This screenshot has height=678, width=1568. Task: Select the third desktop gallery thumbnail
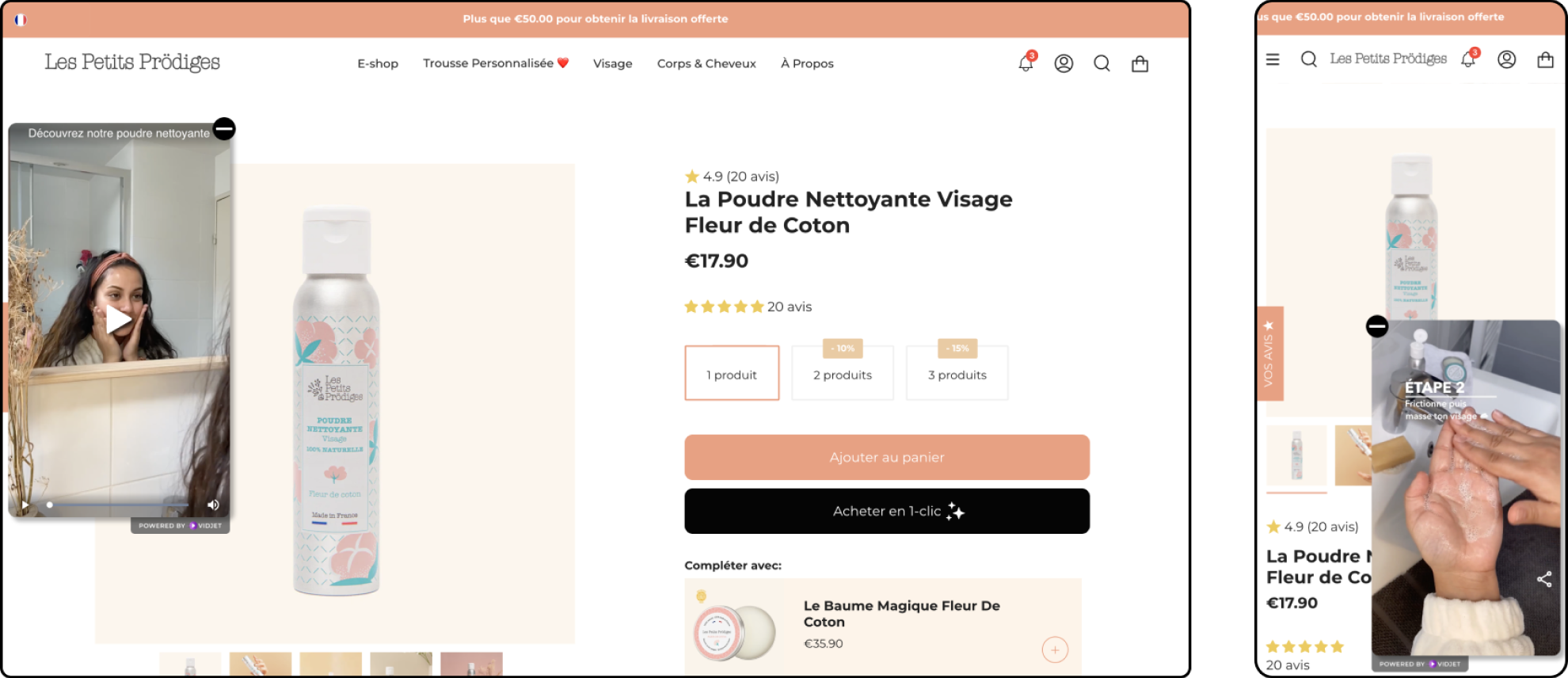click(x=331, y=664)
